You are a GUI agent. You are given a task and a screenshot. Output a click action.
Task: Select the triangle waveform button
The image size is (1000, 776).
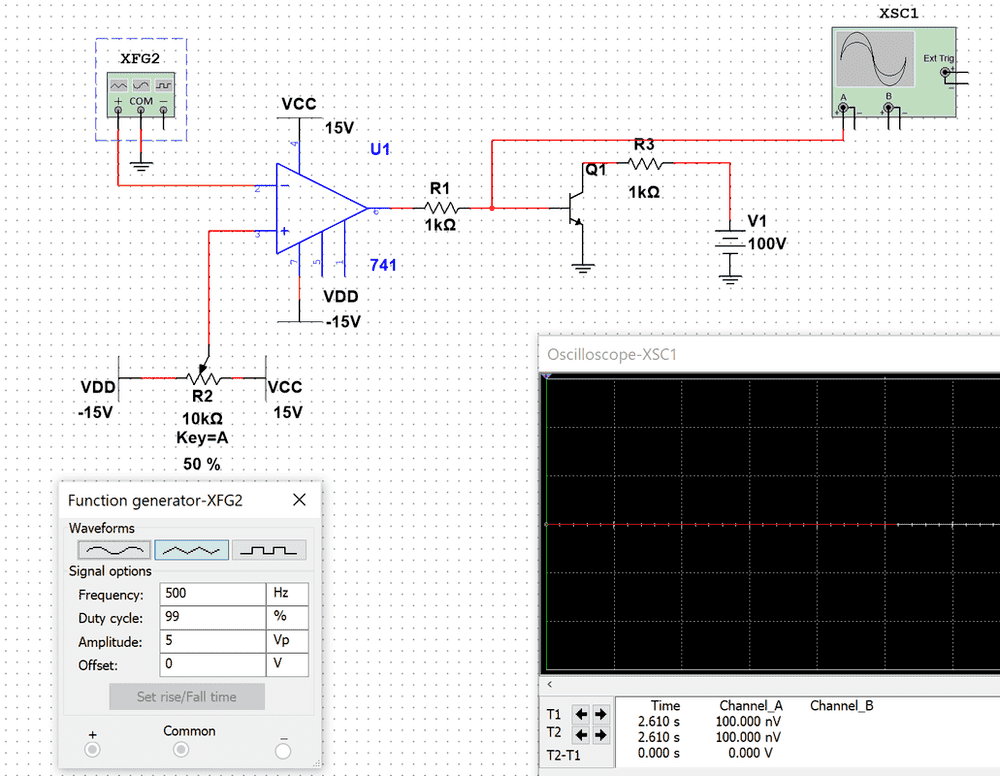192,550
